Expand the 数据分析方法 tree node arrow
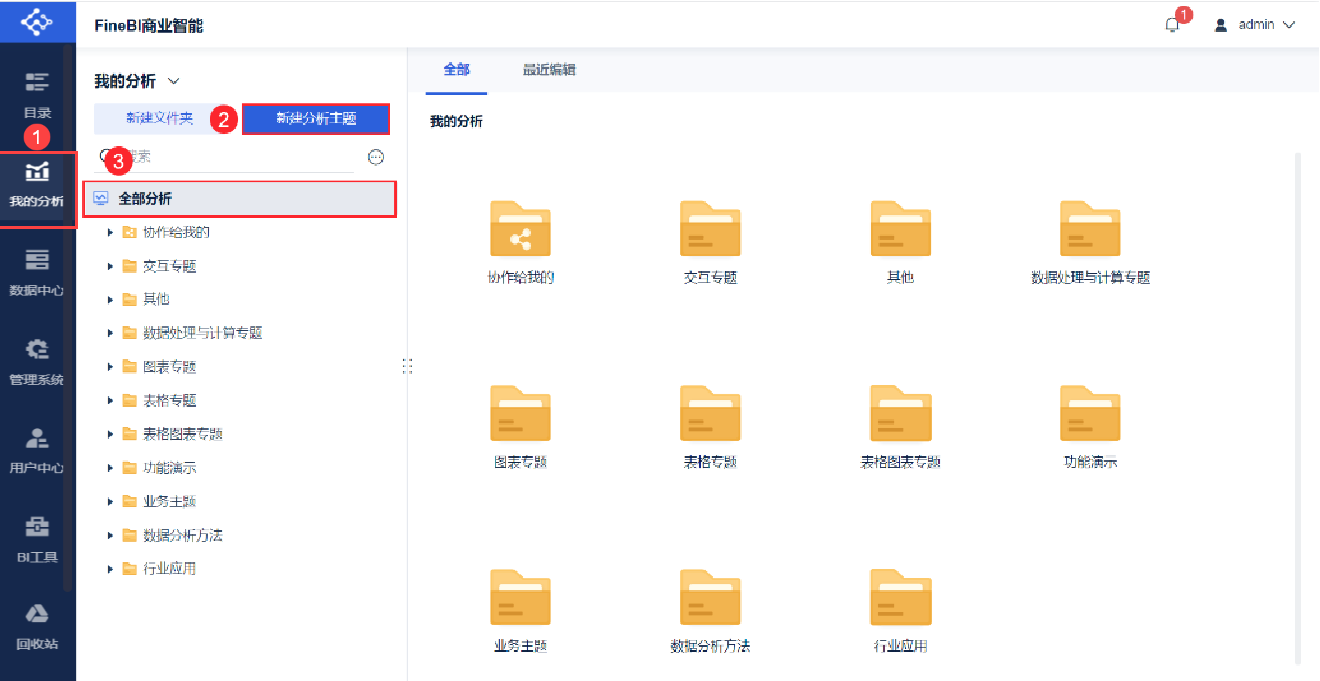The image size is (1320, 681). 111,536
